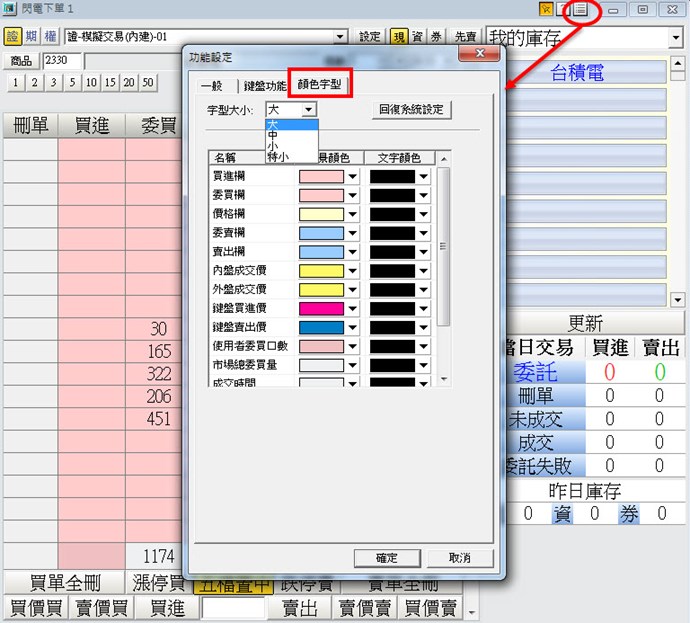This screenshot has height=623, width=690.
Task: Click the 期 futures mode icon
Action: click(31, 36)
